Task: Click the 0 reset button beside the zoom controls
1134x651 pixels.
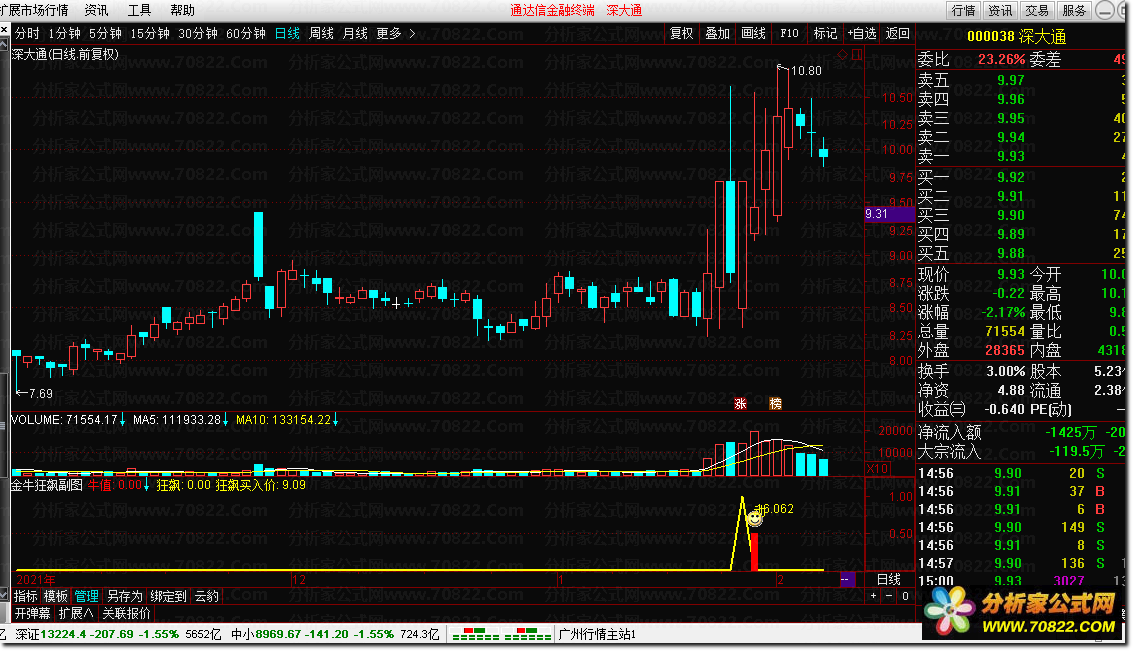Action: (905, 596)
